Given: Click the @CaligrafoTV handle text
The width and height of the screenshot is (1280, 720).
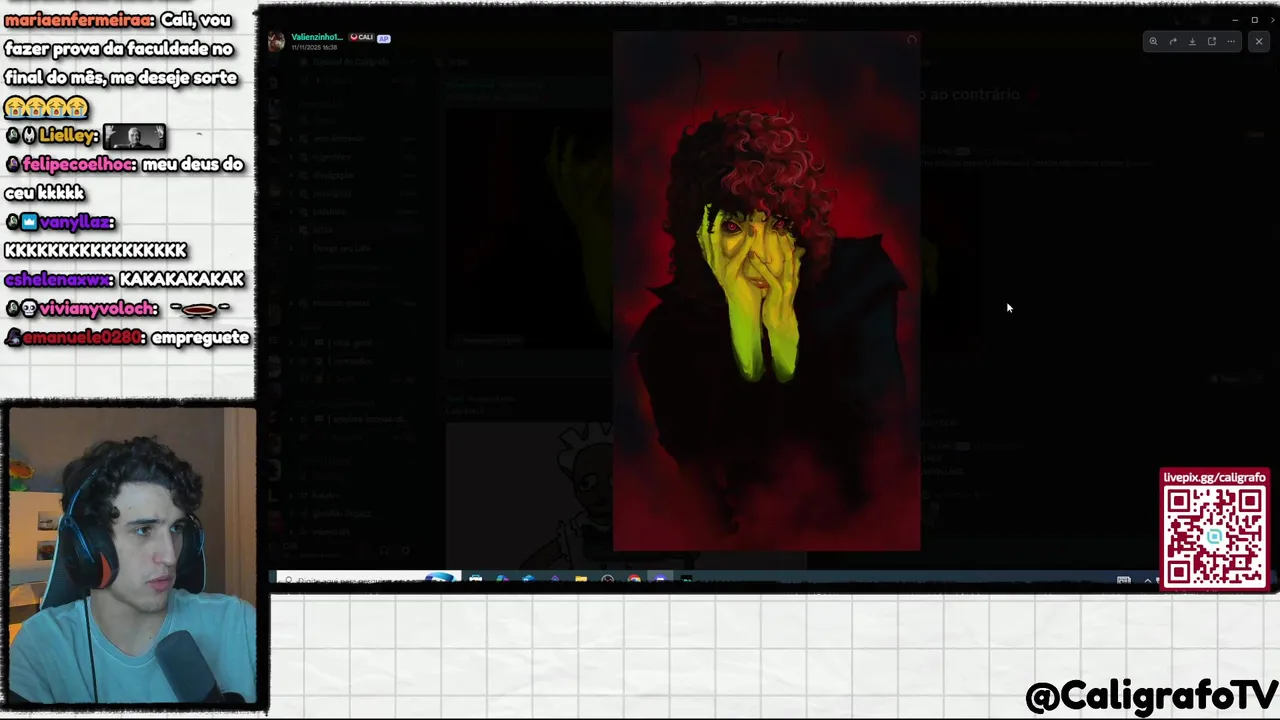Looking at the screenshot, I should 1151,696.
